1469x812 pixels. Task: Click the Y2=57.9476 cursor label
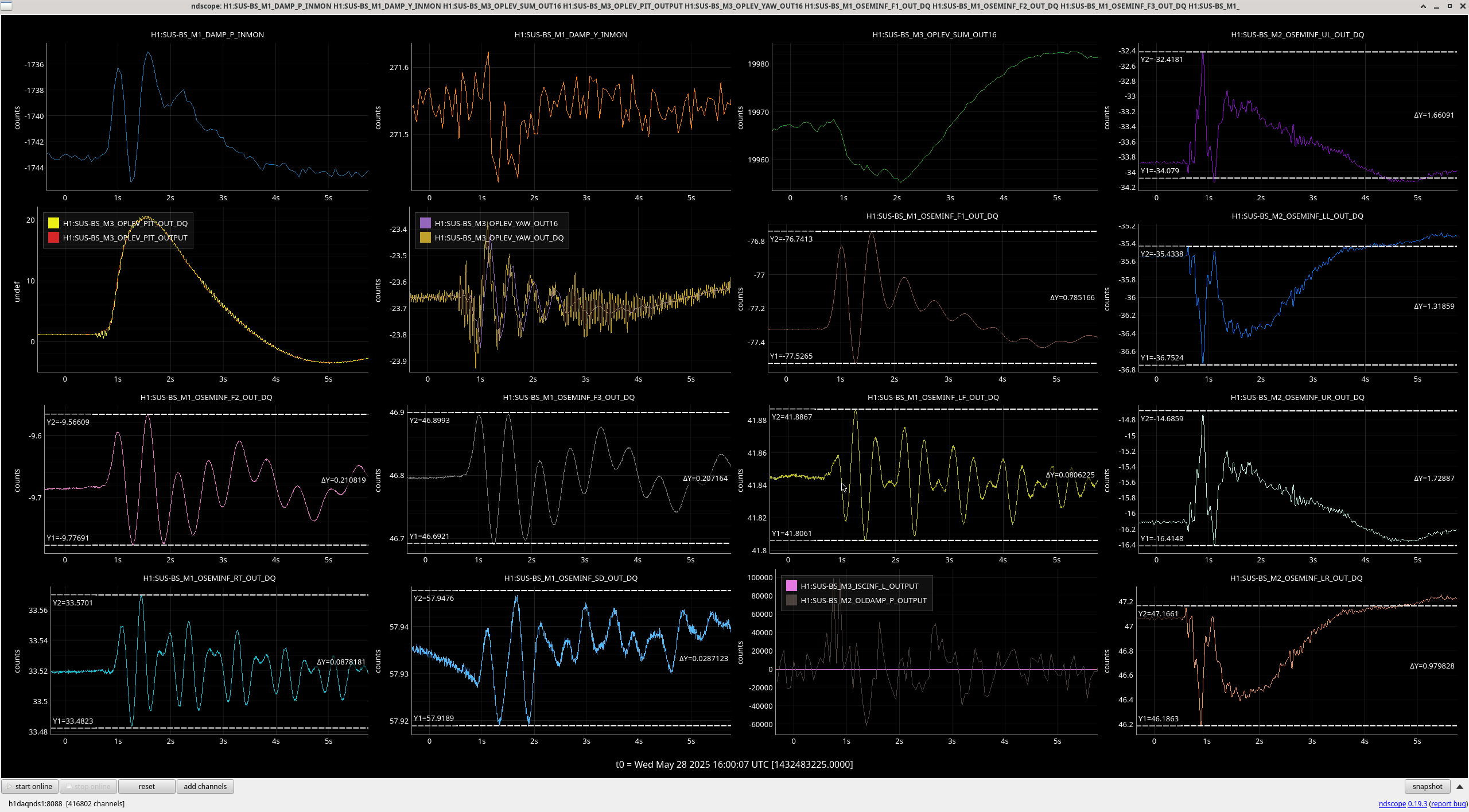click(434, 598)
